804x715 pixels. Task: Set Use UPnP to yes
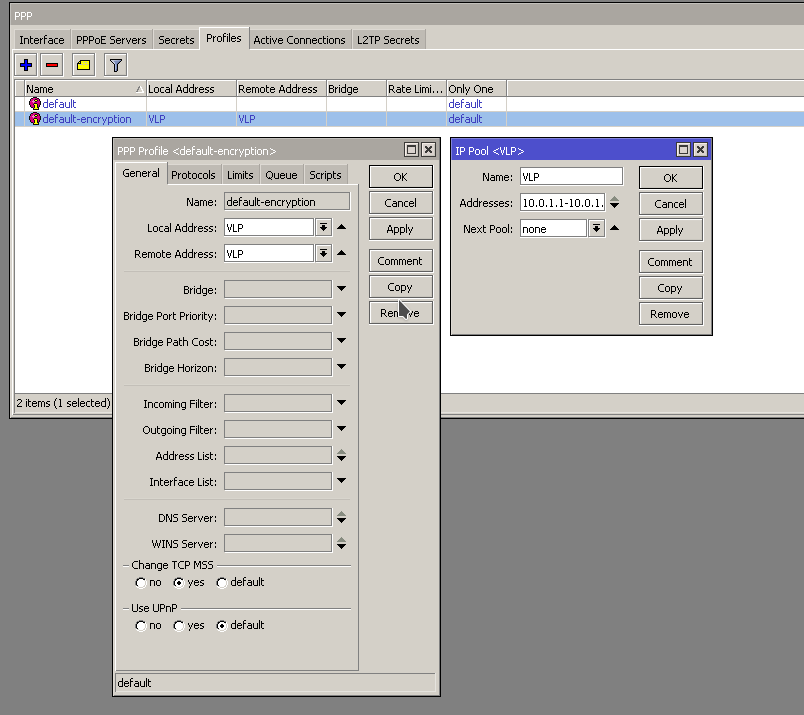click(x=179, y=625)
